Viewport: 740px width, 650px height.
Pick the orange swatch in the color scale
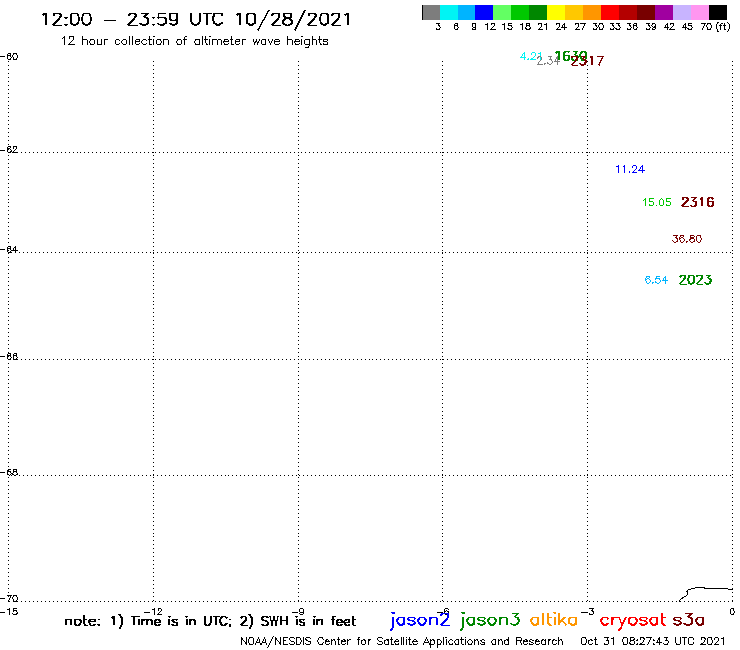tap(592, 12)
